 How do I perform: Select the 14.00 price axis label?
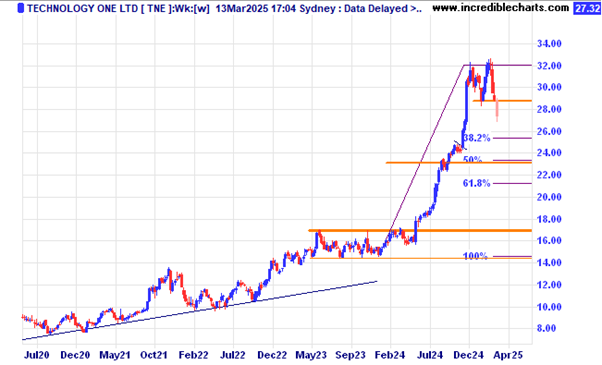549,263
